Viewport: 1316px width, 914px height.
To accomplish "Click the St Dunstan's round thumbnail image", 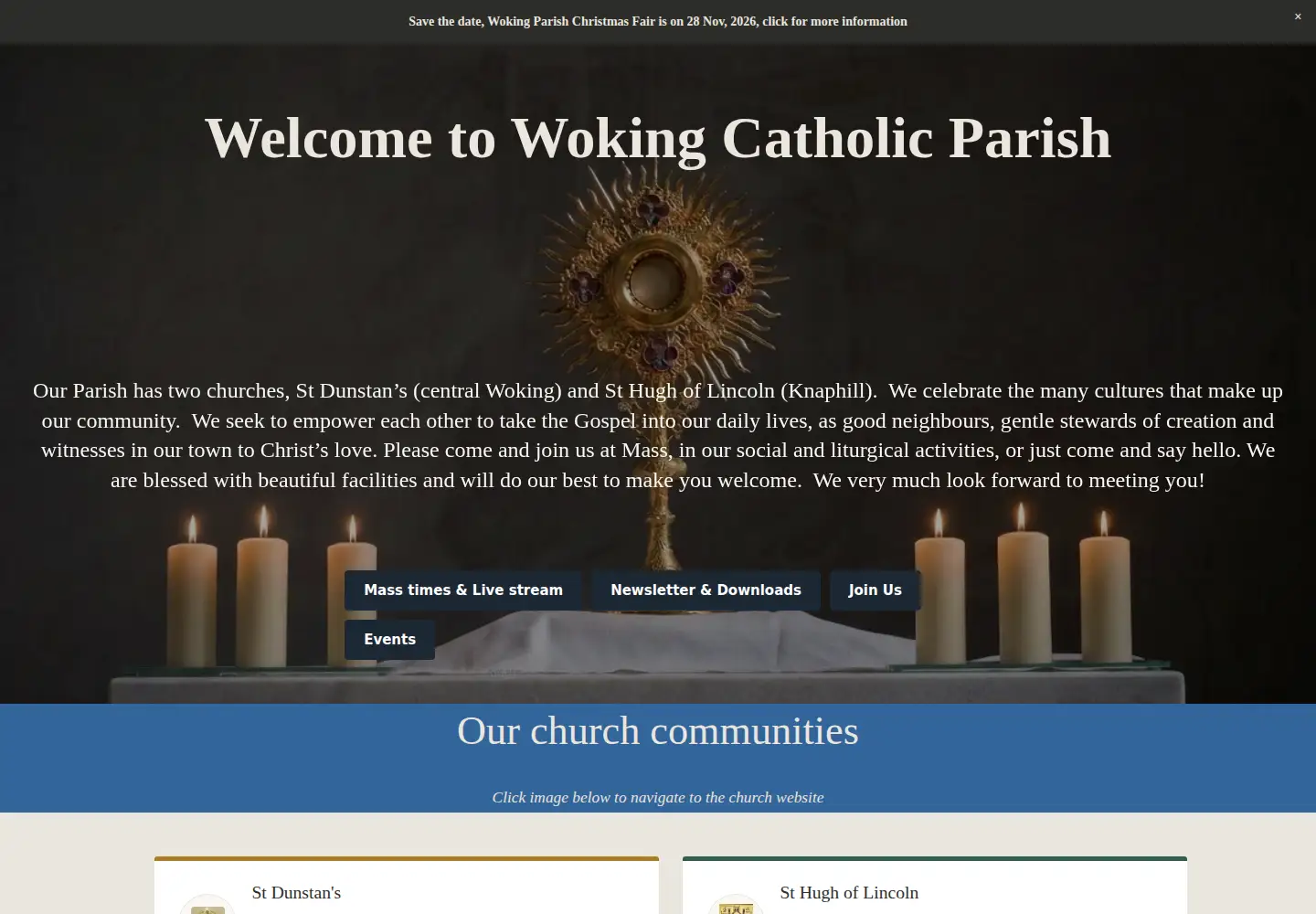I will pos(207,905).
